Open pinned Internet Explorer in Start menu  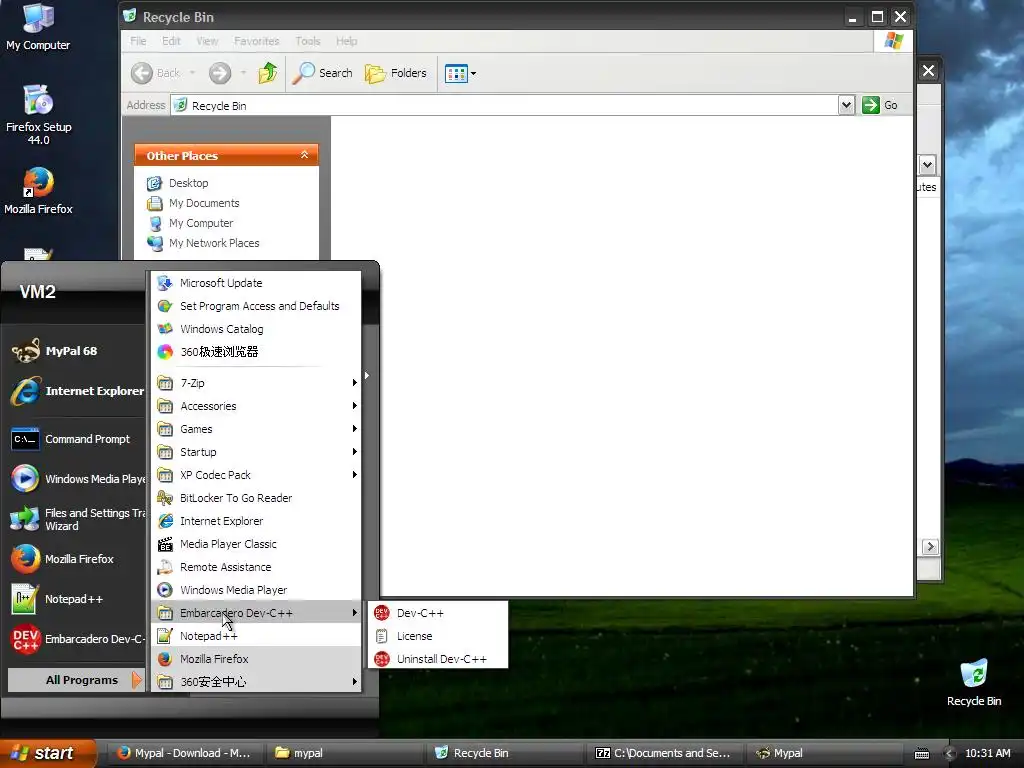click(76, 391)
